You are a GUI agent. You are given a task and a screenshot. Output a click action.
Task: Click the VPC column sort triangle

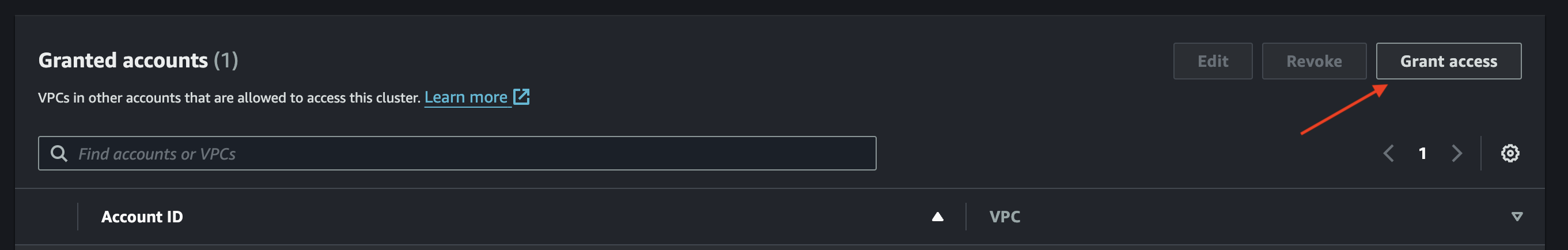1517,217
